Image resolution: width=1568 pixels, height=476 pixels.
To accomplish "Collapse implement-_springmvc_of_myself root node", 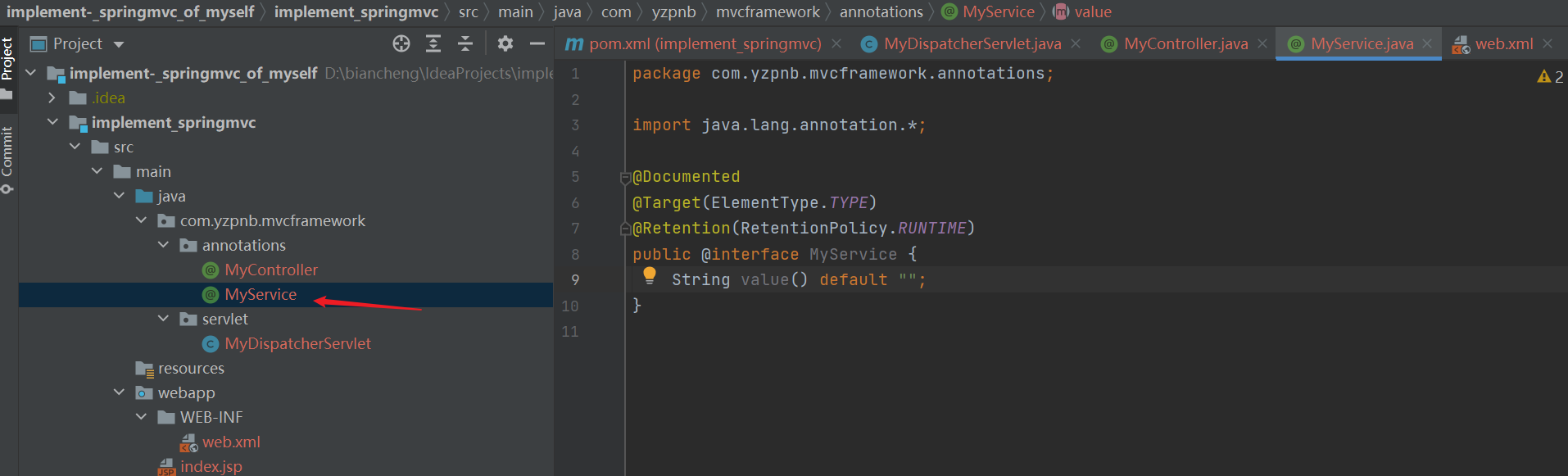I will [x=31, y=73].
